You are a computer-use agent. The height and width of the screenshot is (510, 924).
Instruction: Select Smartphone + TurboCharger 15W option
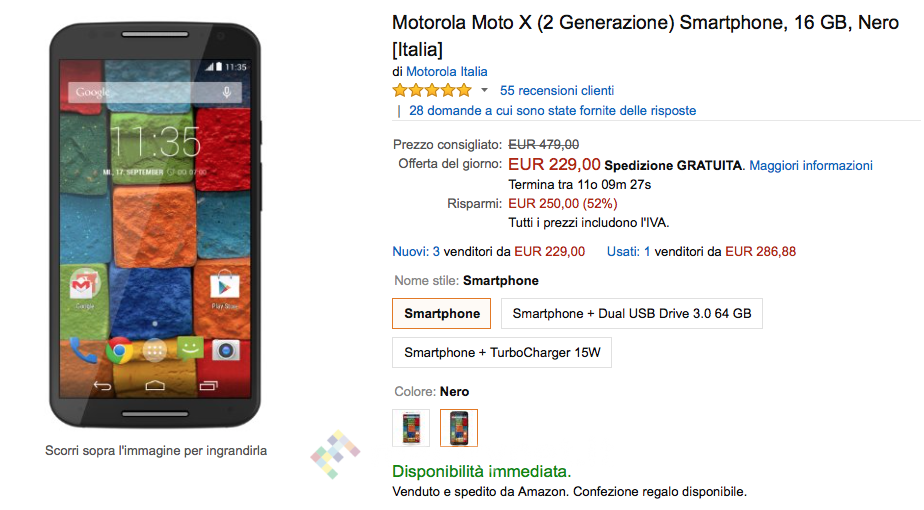(x=501, y=352)
